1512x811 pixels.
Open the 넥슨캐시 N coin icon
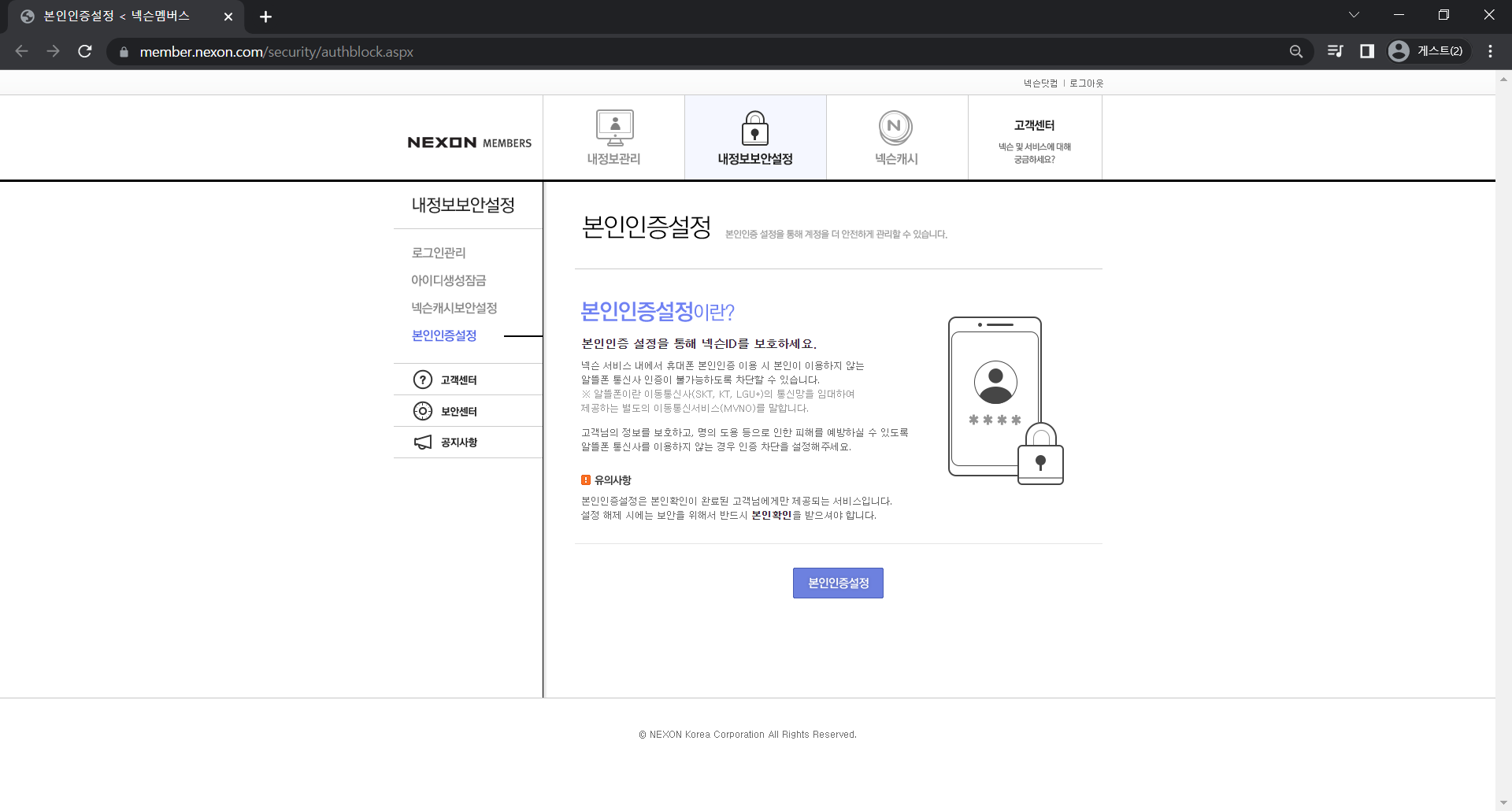(895, 128)
